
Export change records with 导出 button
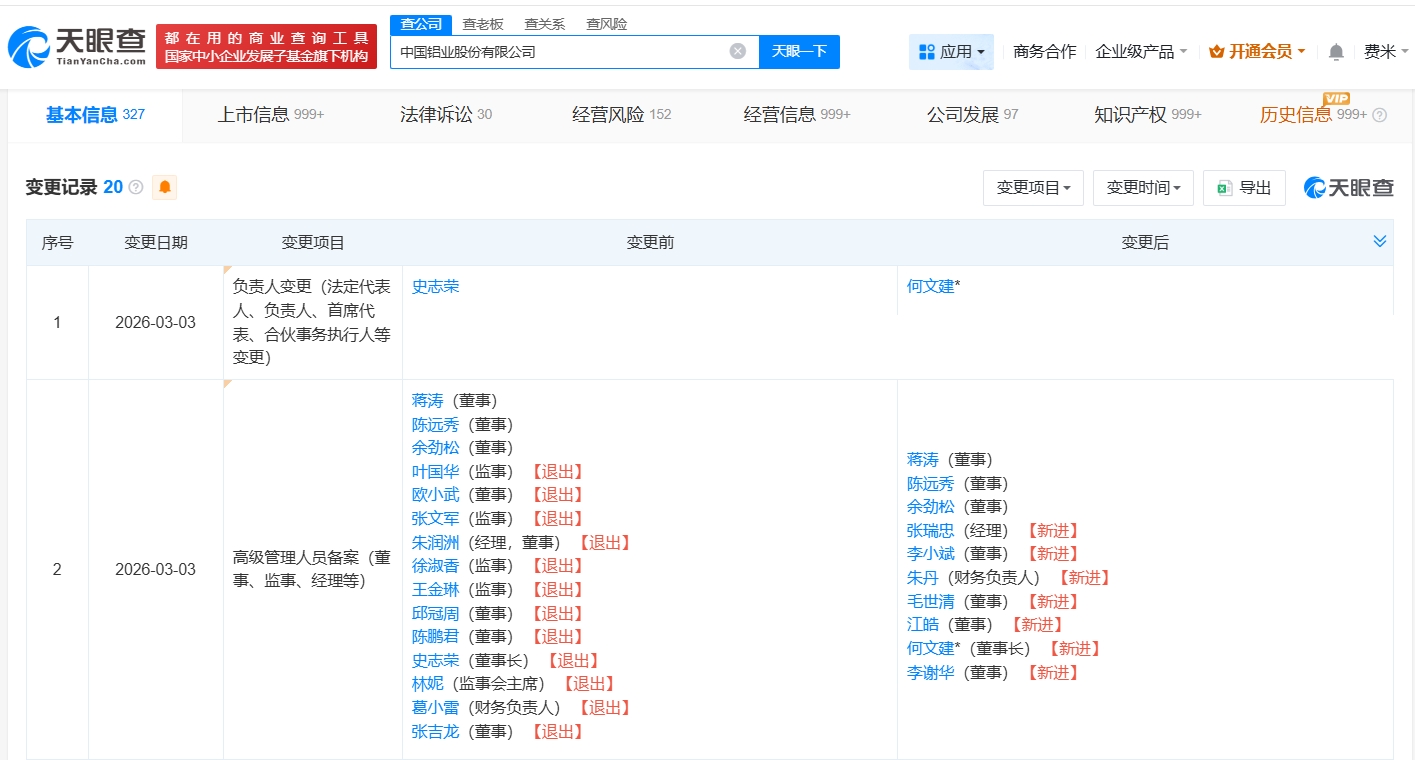(1244, 188)
